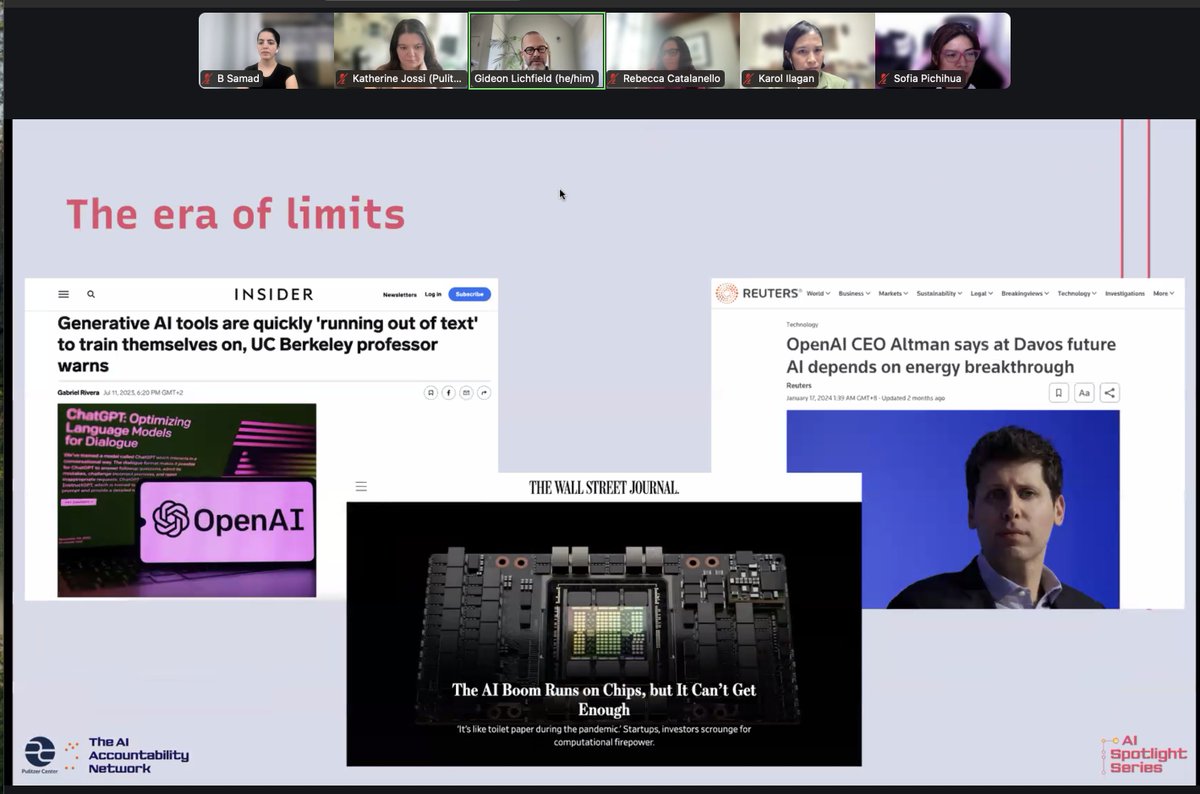Expand the Reuters World dropdown
The width and height of the screenshot is (1200, 794).
(818, 293)
